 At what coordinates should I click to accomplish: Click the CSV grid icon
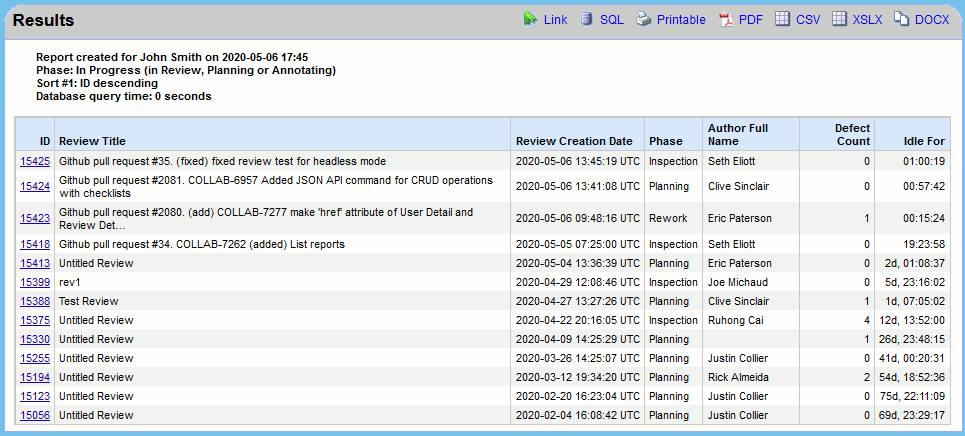(x=783, y=19)
